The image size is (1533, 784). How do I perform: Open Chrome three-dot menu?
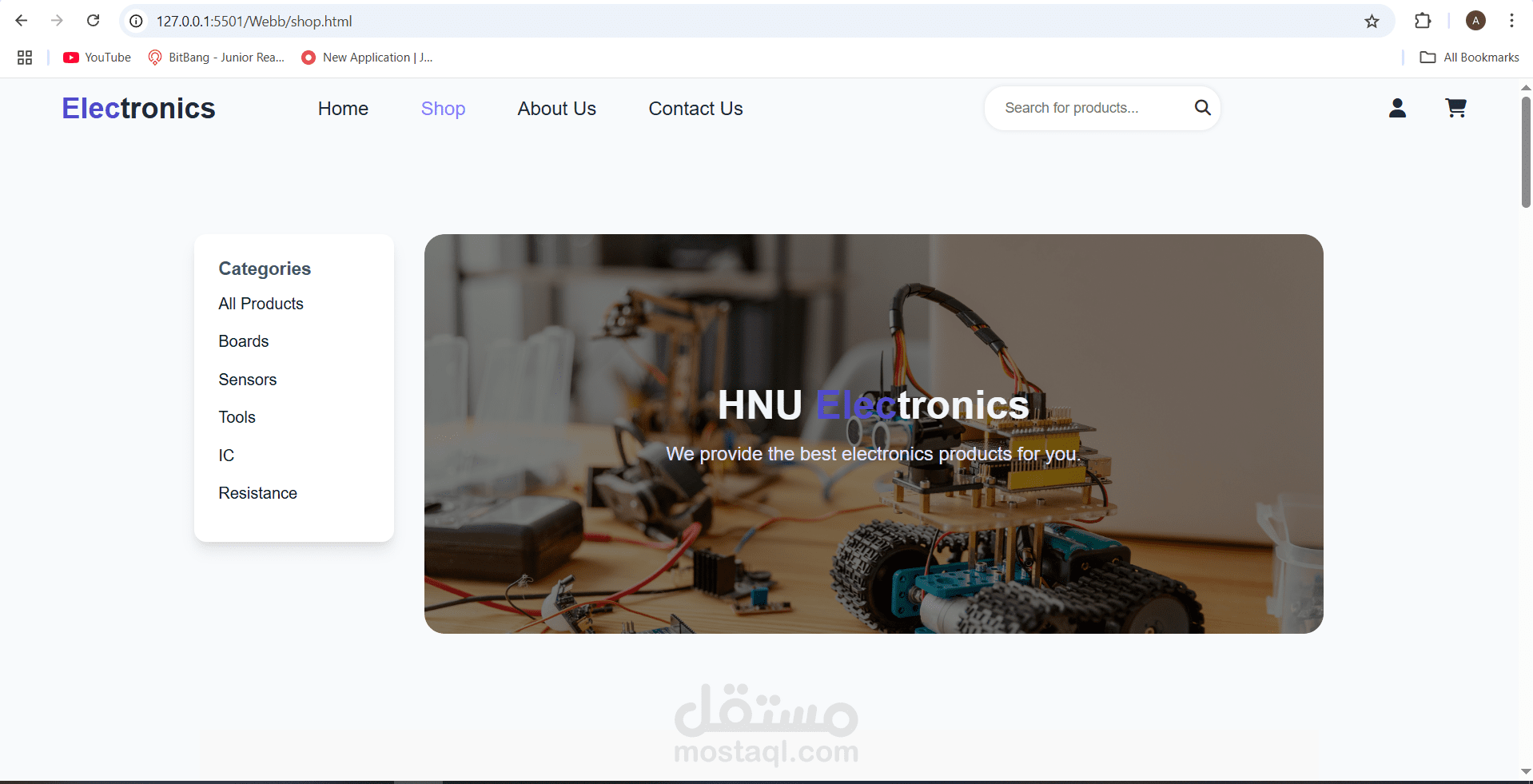(x=1511, y=21)
